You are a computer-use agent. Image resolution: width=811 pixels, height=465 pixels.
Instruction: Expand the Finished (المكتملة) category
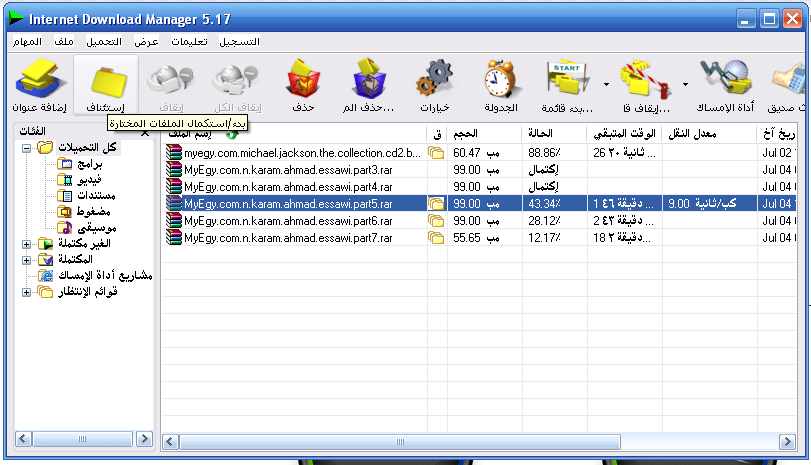point(26,260)
